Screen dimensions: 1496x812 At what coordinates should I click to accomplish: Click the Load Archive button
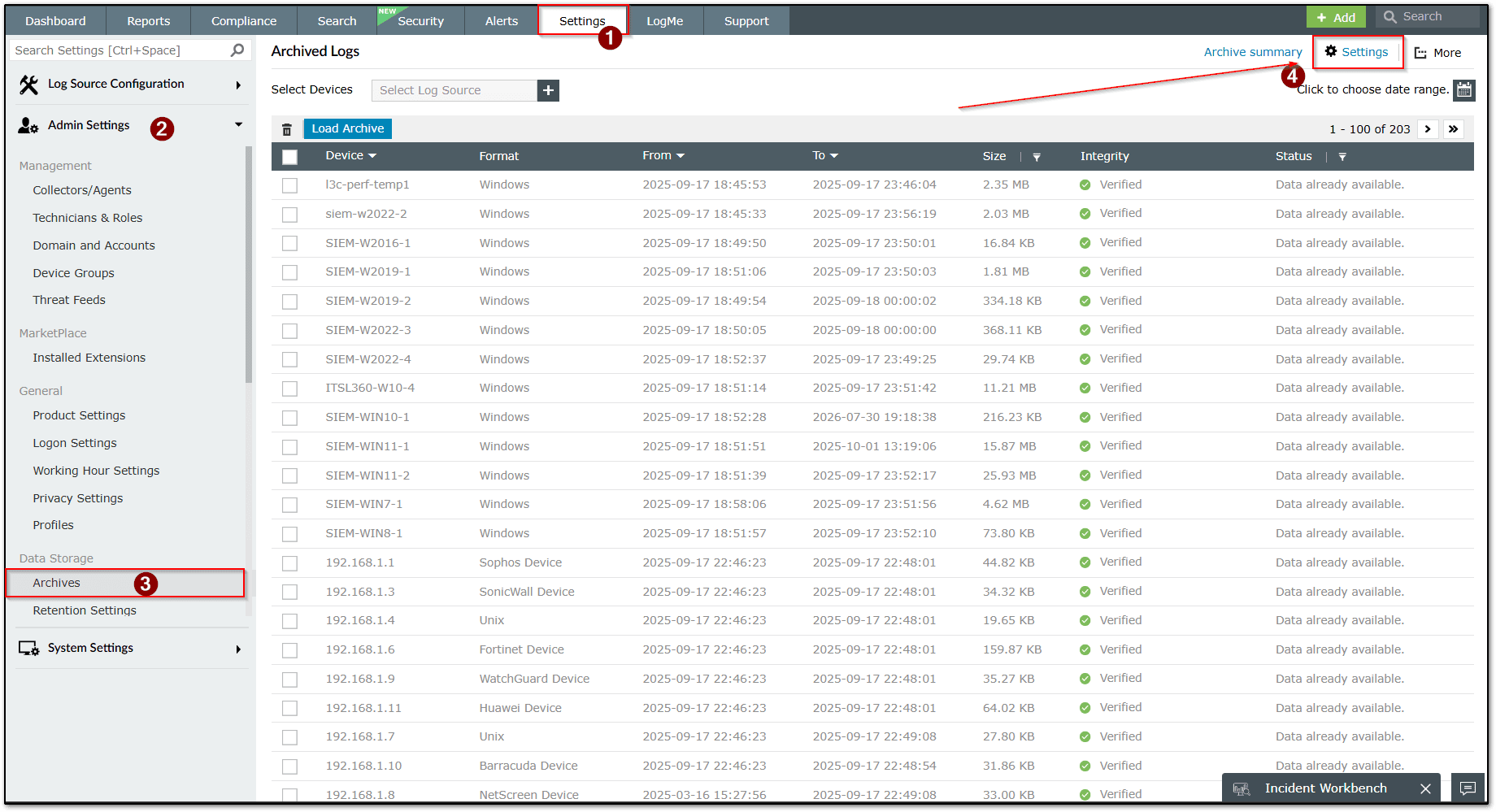pyautogui.click(x=347, y=128)
